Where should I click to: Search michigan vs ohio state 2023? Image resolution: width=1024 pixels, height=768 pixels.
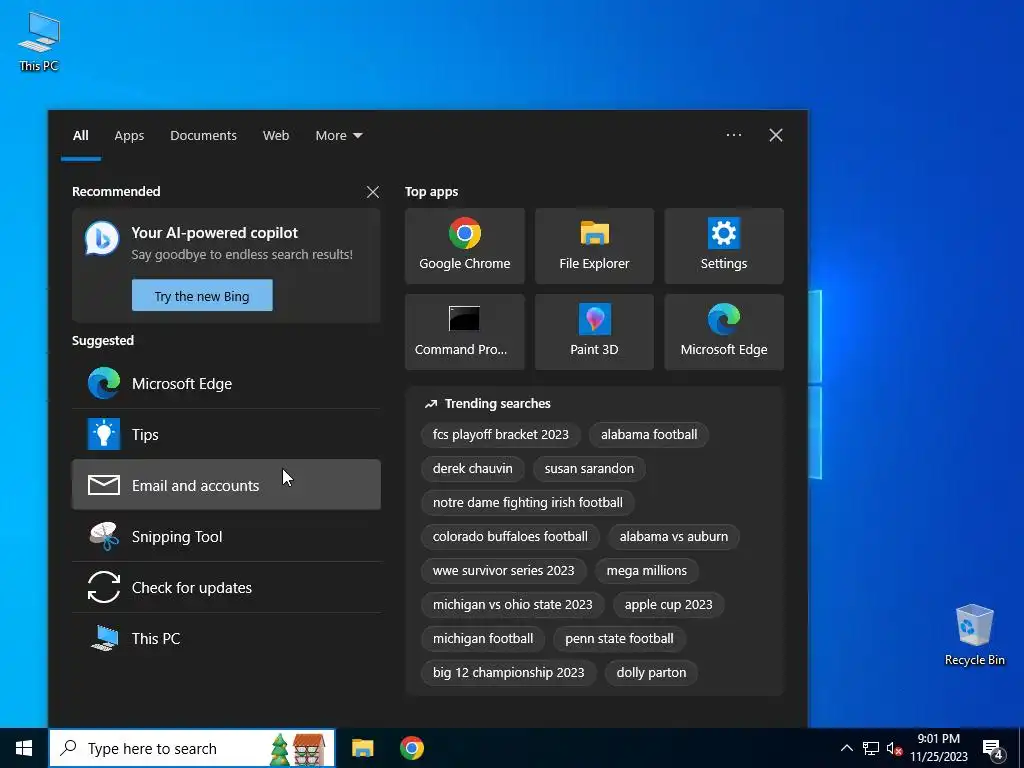coord(513,604)
